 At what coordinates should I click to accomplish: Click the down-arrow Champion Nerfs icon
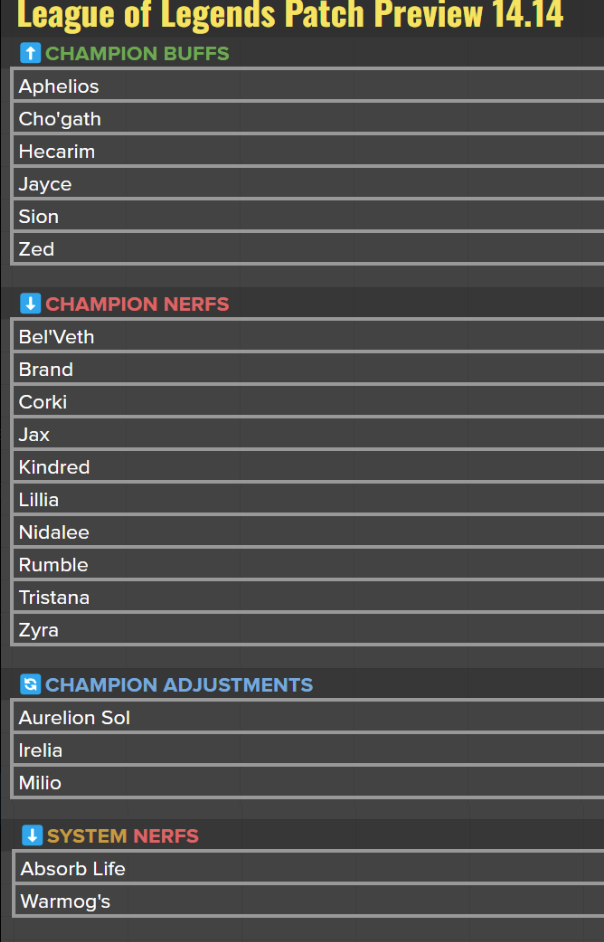[31, 304]
